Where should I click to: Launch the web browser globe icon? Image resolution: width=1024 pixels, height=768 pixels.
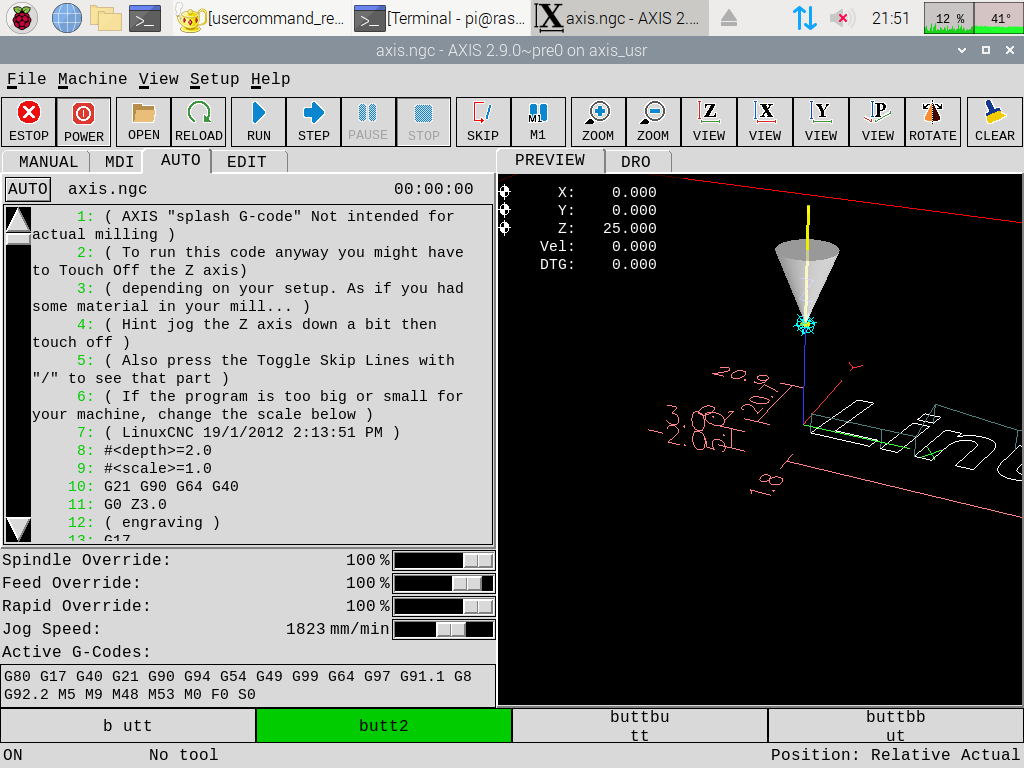click(67, 18)
